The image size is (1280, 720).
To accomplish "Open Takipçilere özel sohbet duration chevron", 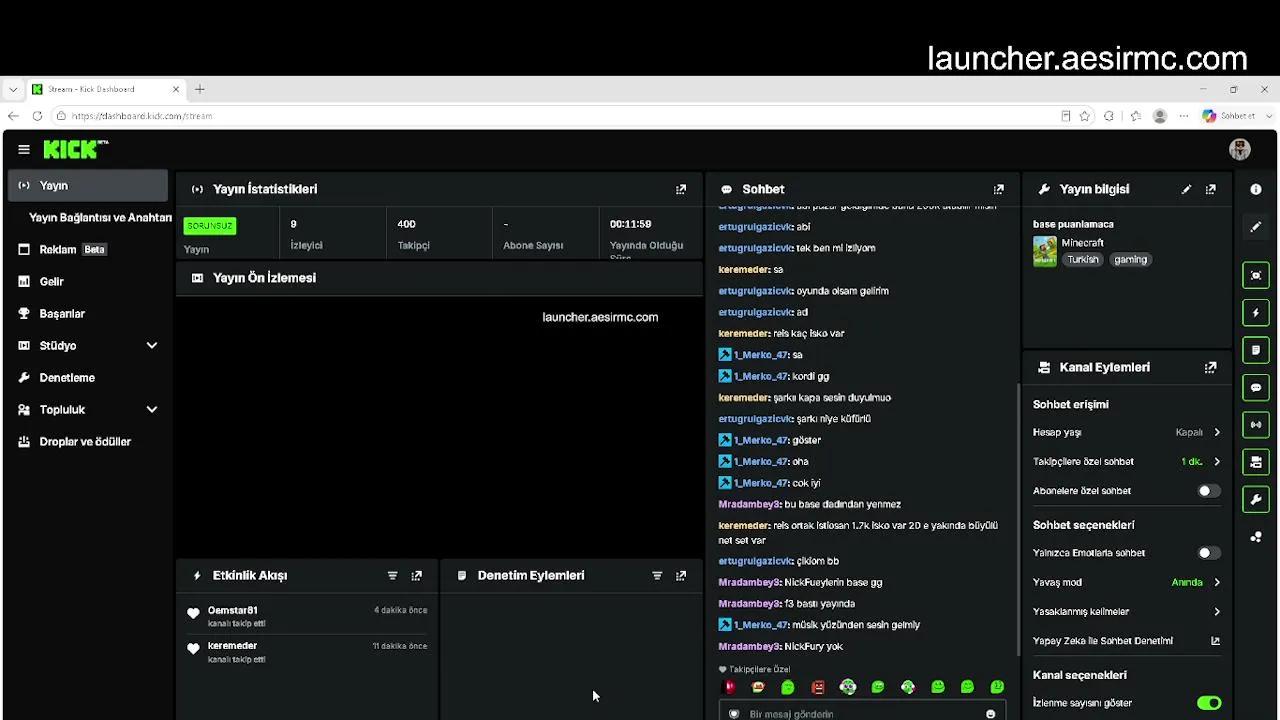I will click(x=1217, y=462).
